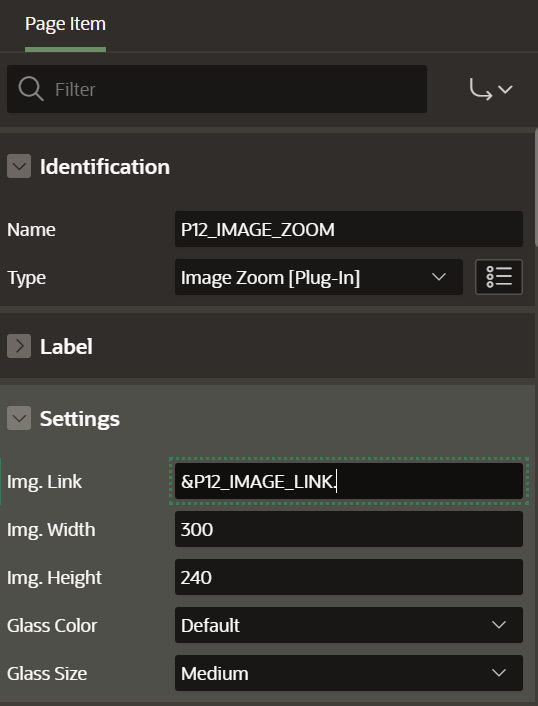
Task: Click the Img. Width label
Action: click(x=51, y=530)
